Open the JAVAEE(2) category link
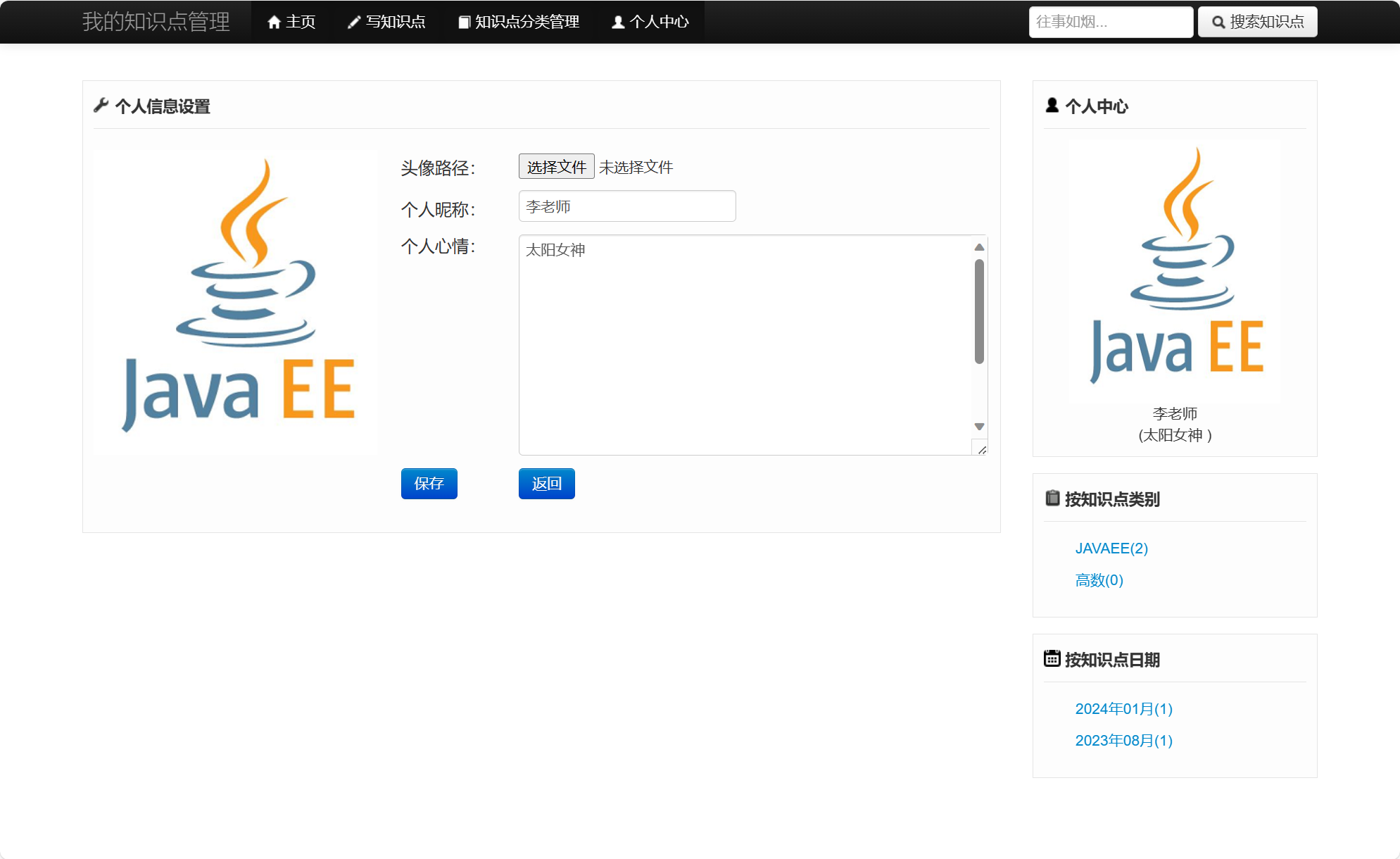Image resolution: width=1400 pixels, height=859 pixels. [x=1111, y=548]
